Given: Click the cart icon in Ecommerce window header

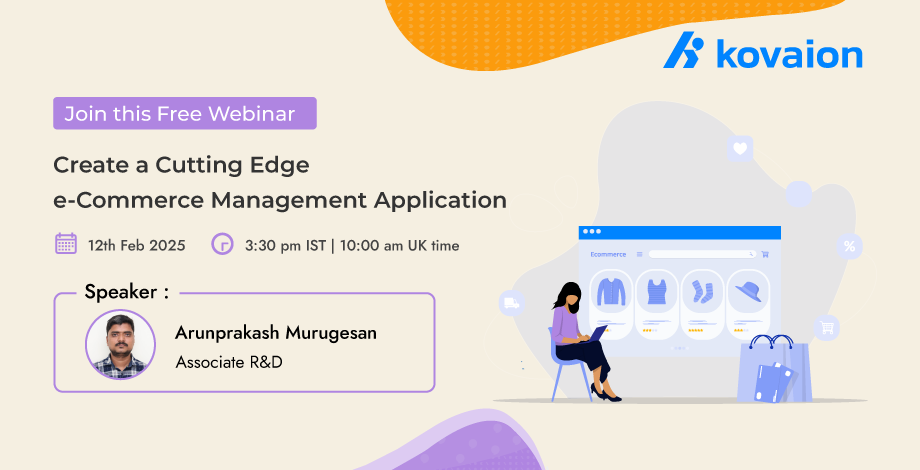Looking at the screenshot, I should click(x=765, y=254).
